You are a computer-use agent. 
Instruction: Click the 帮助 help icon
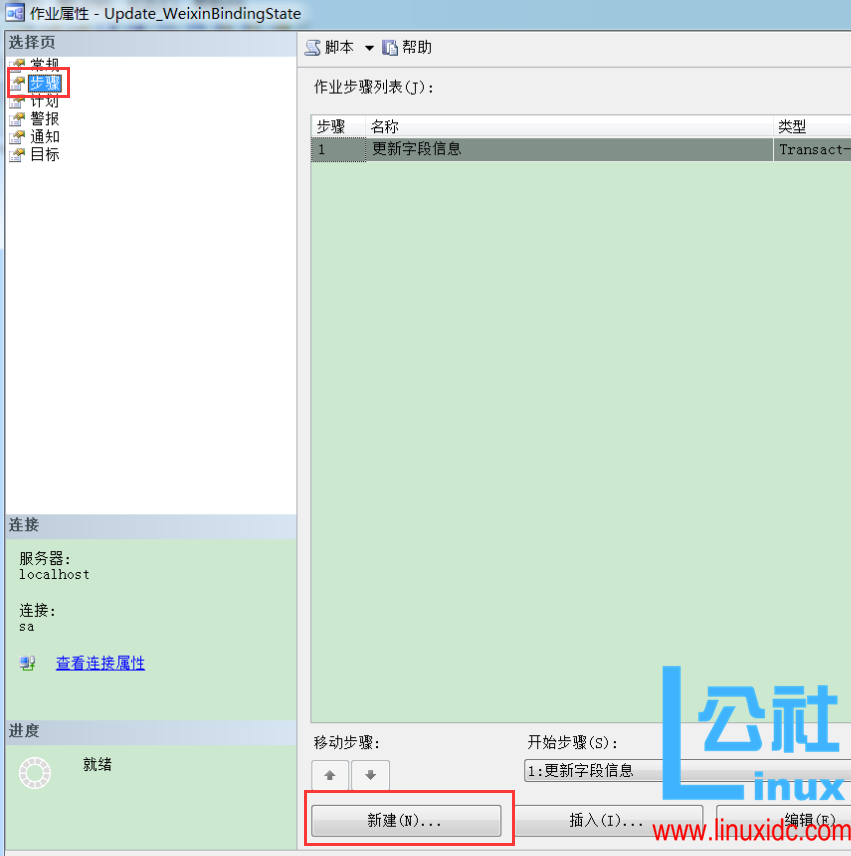tap(390, 47)
